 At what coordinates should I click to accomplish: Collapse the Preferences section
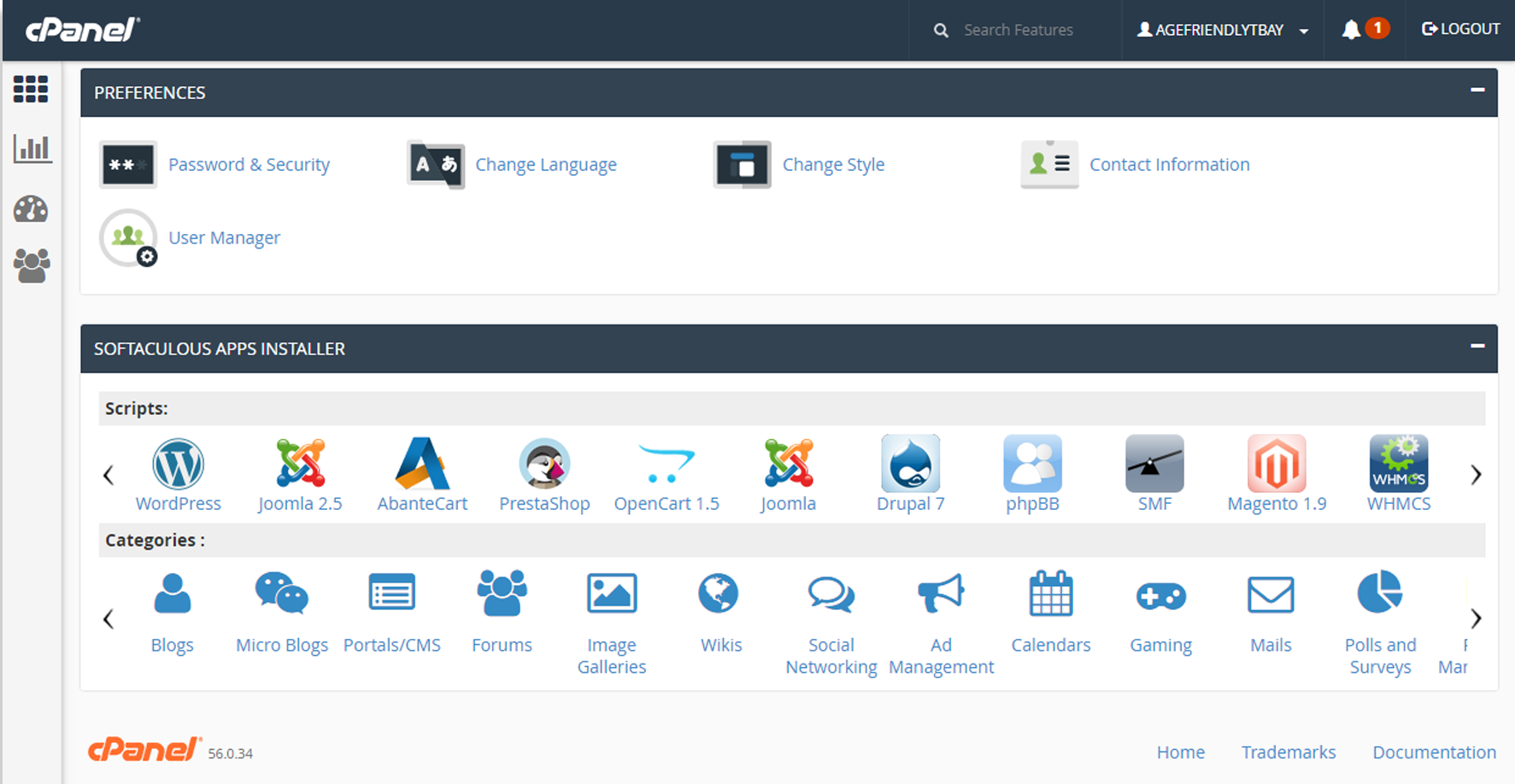tap(1476, 89)
